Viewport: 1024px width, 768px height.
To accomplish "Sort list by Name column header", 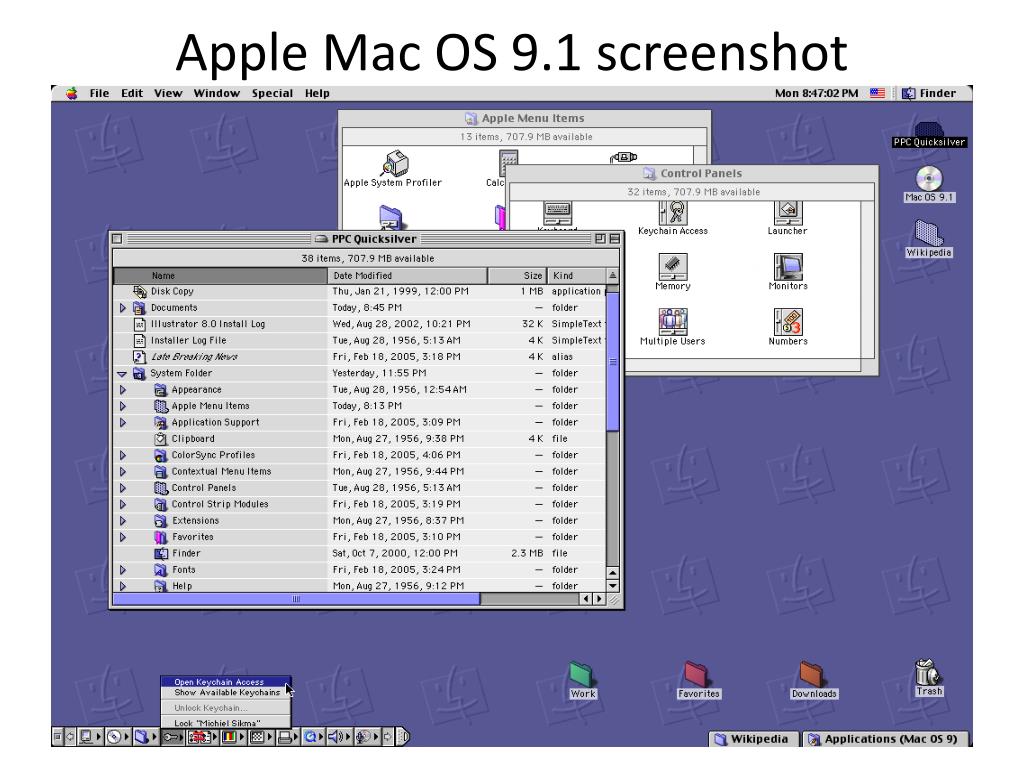I will coord(220,276).
